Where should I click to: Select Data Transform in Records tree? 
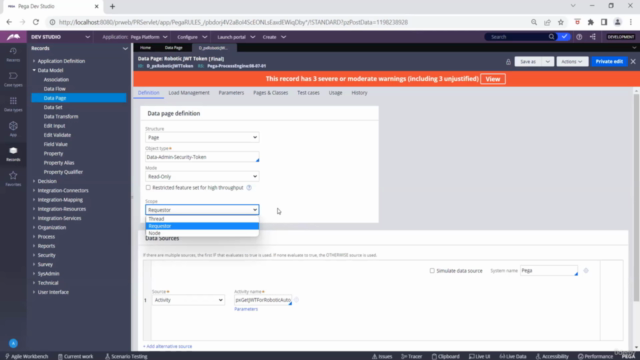tap(61, 116)
